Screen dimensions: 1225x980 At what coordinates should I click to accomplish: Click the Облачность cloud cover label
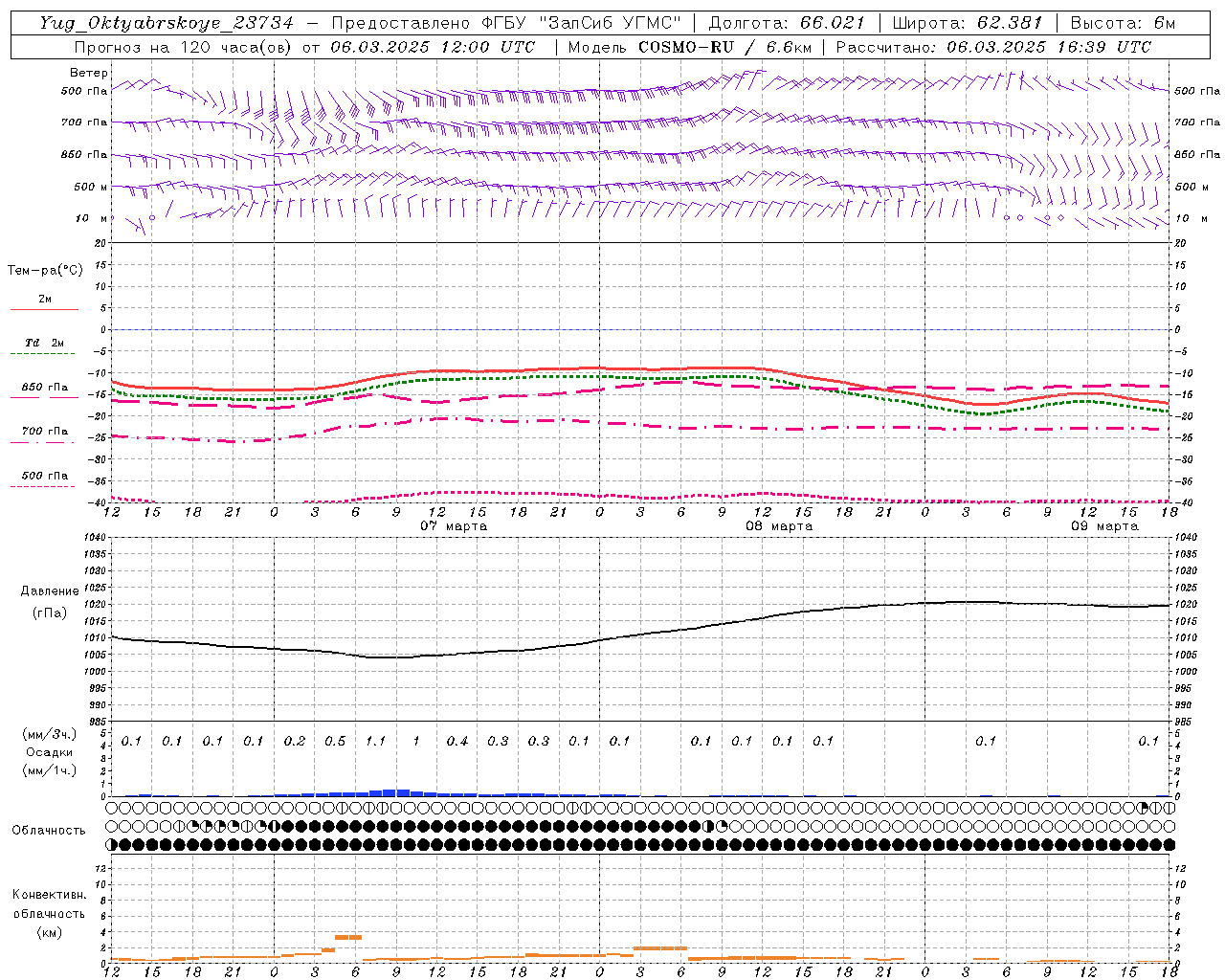click(49, 831)
